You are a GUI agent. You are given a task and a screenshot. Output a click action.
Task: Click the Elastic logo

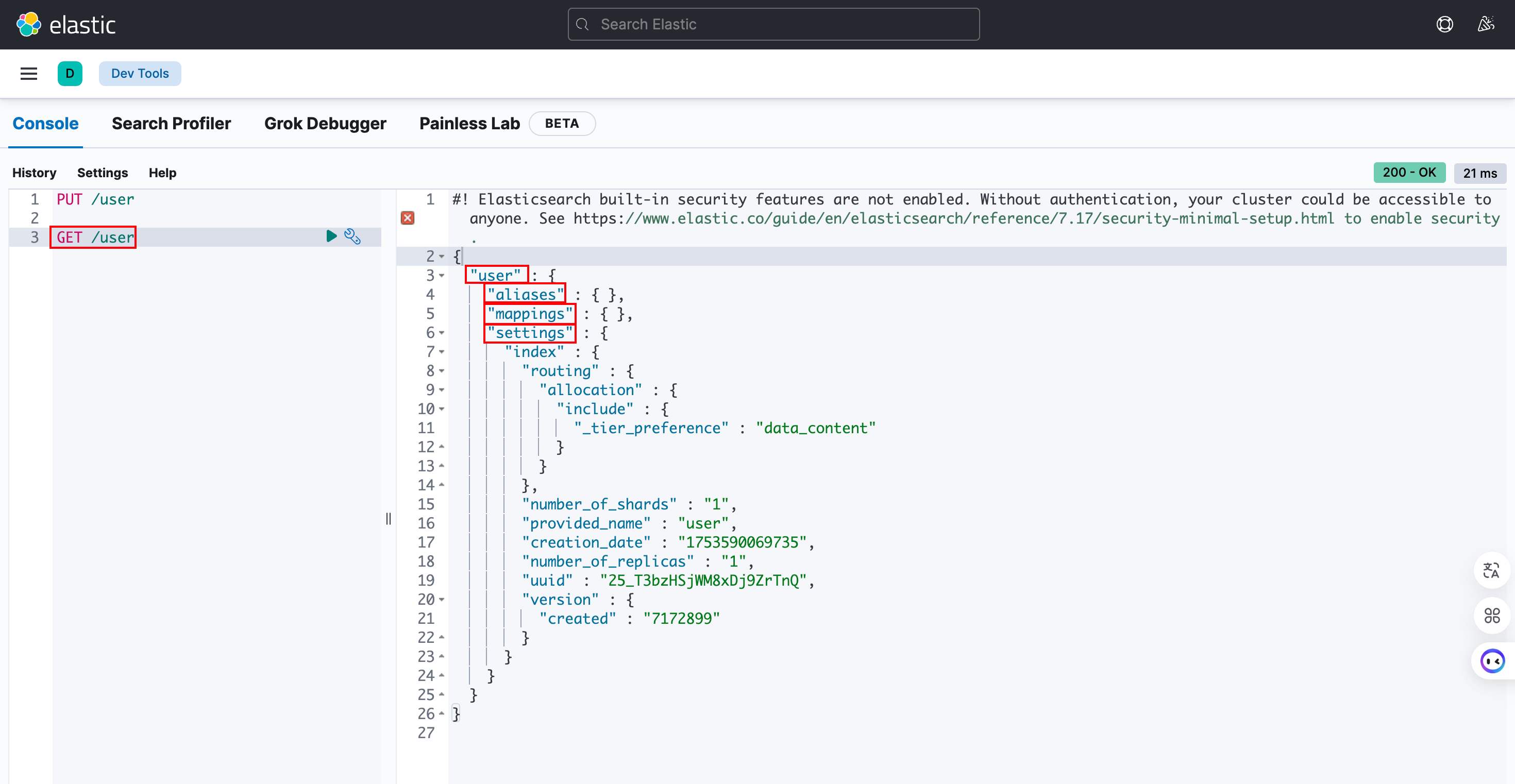[66, 25]
